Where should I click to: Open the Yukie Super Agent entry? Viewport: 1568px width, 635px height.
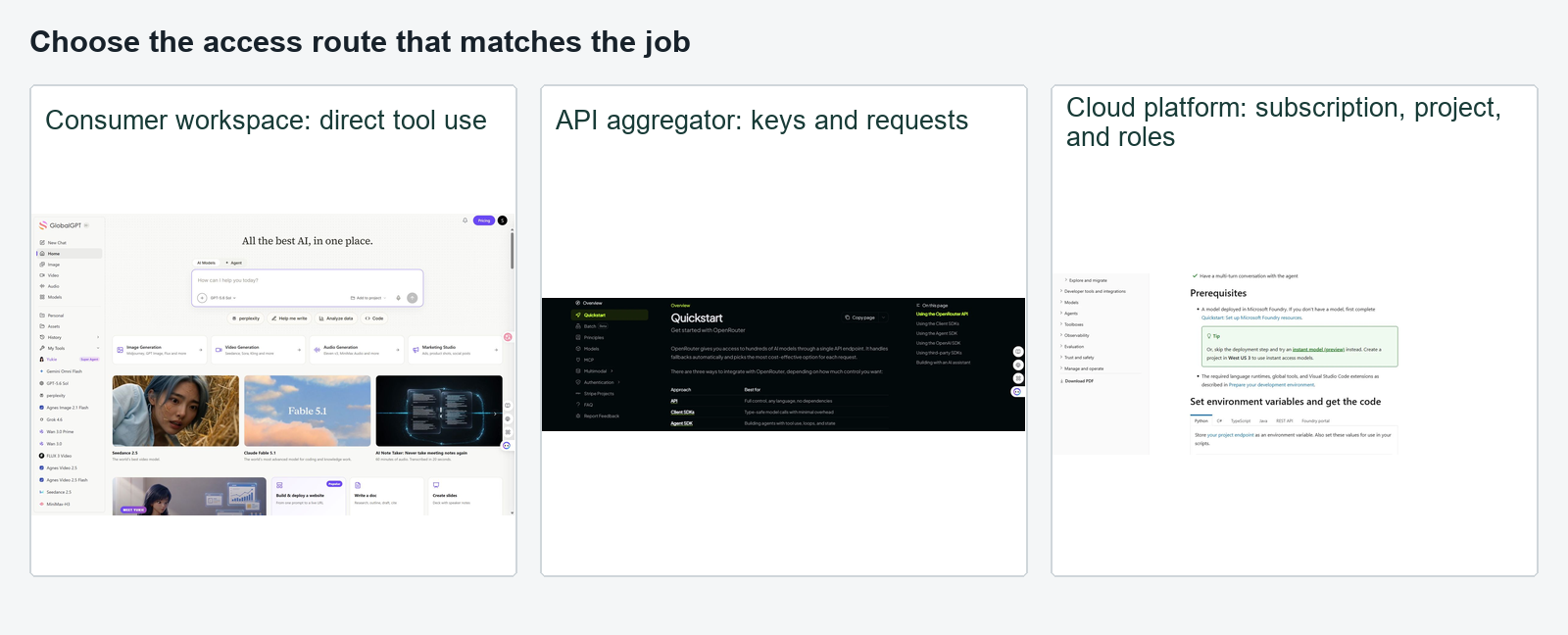[69, 360]
